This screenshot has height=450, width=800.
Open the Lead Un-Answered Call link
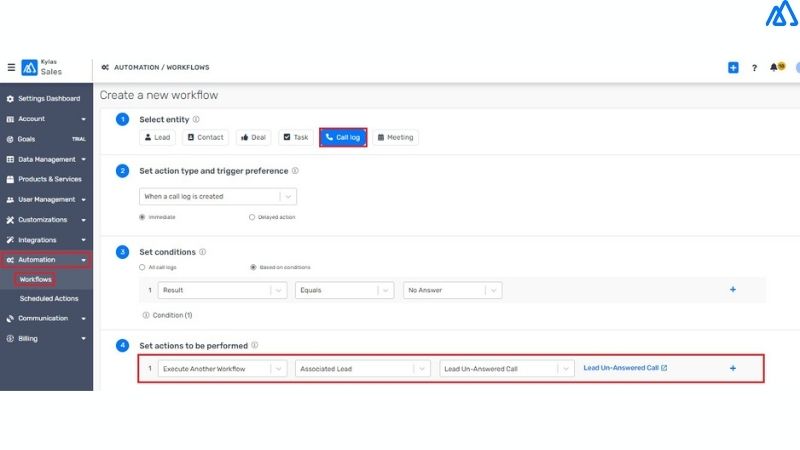625,368
